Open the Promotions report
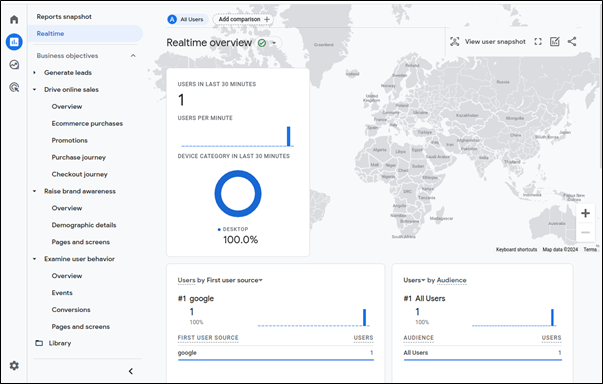603x384 pixels. pos(70,140)
